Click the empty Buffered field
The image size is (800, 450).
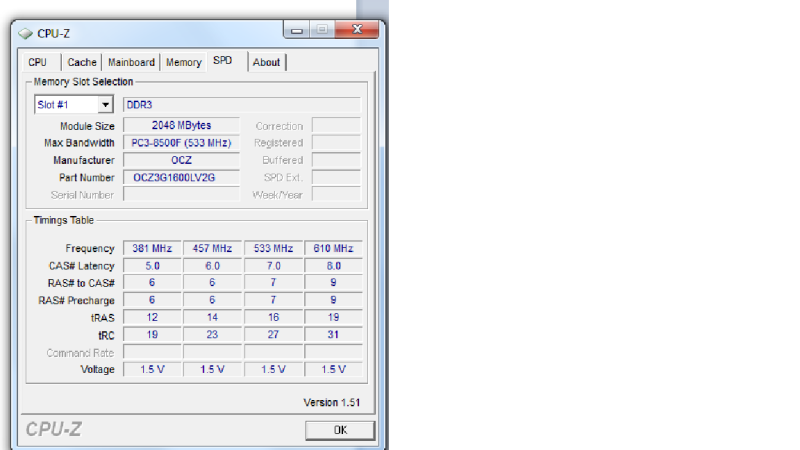click(x=336, y=160)
